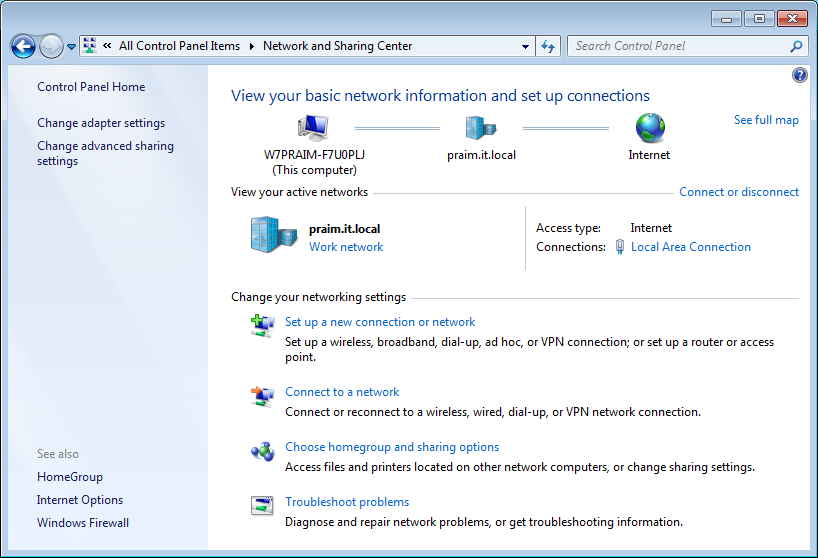The image size is (818, 558).
Task: Open Local Area Connection status
Action: [x=691, y=247]
